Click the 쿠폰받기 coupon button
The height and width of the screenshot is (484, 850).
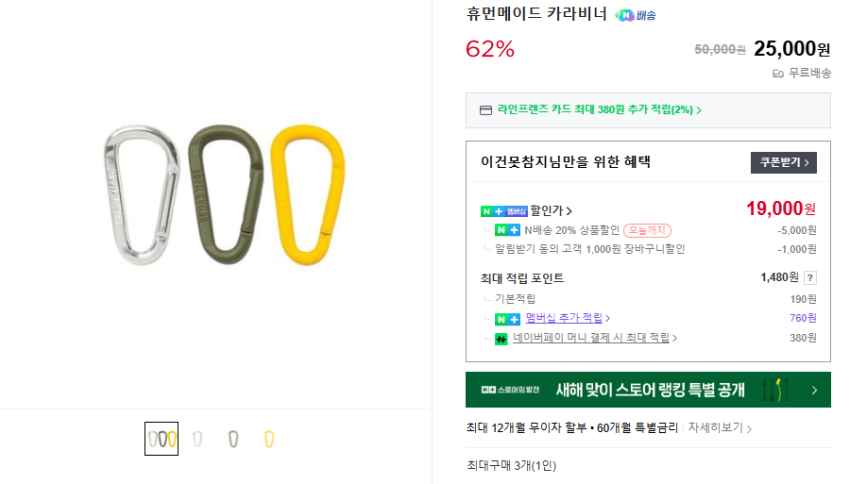[783, 162]
